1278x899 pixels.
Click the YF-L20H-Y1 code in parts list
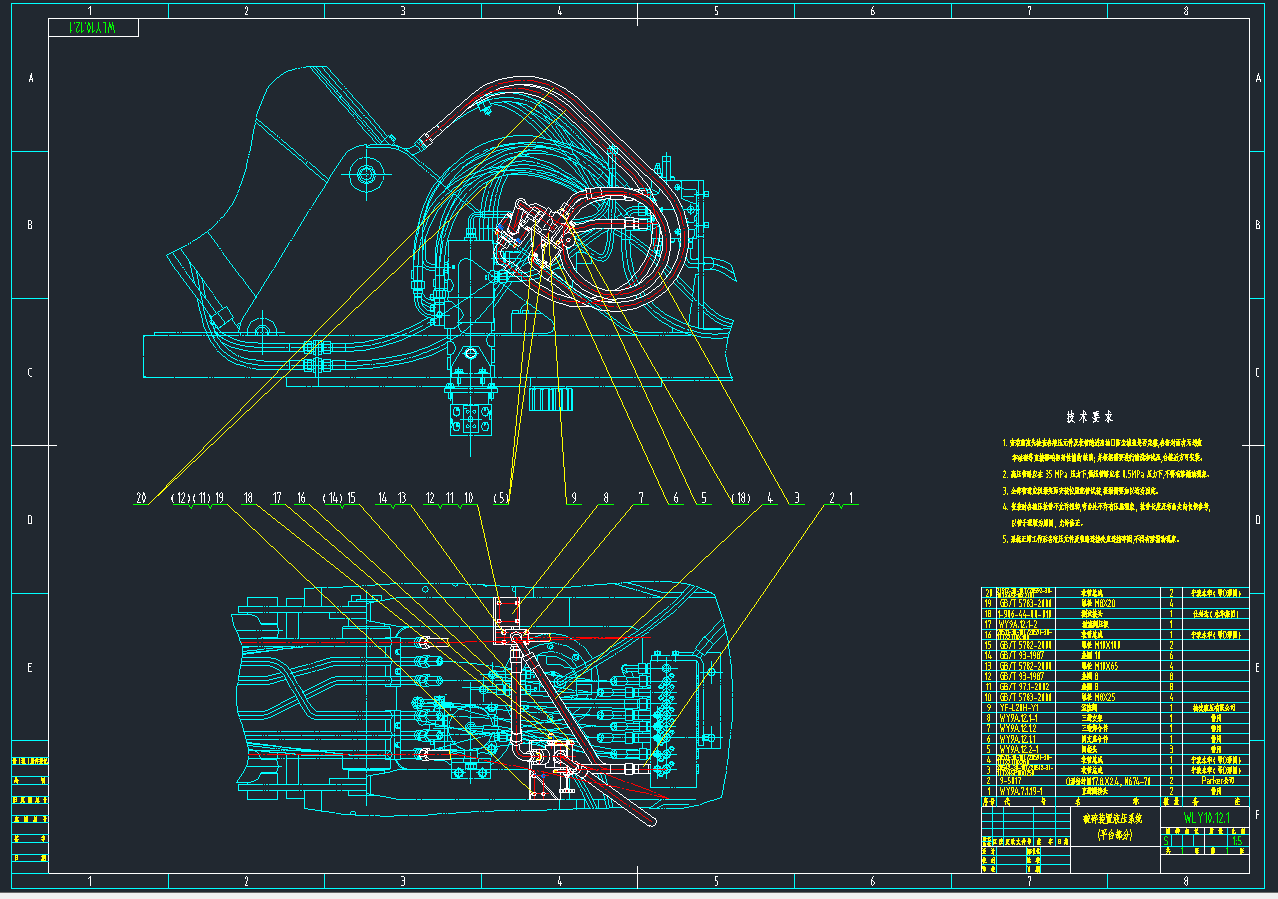(1018, 707)
